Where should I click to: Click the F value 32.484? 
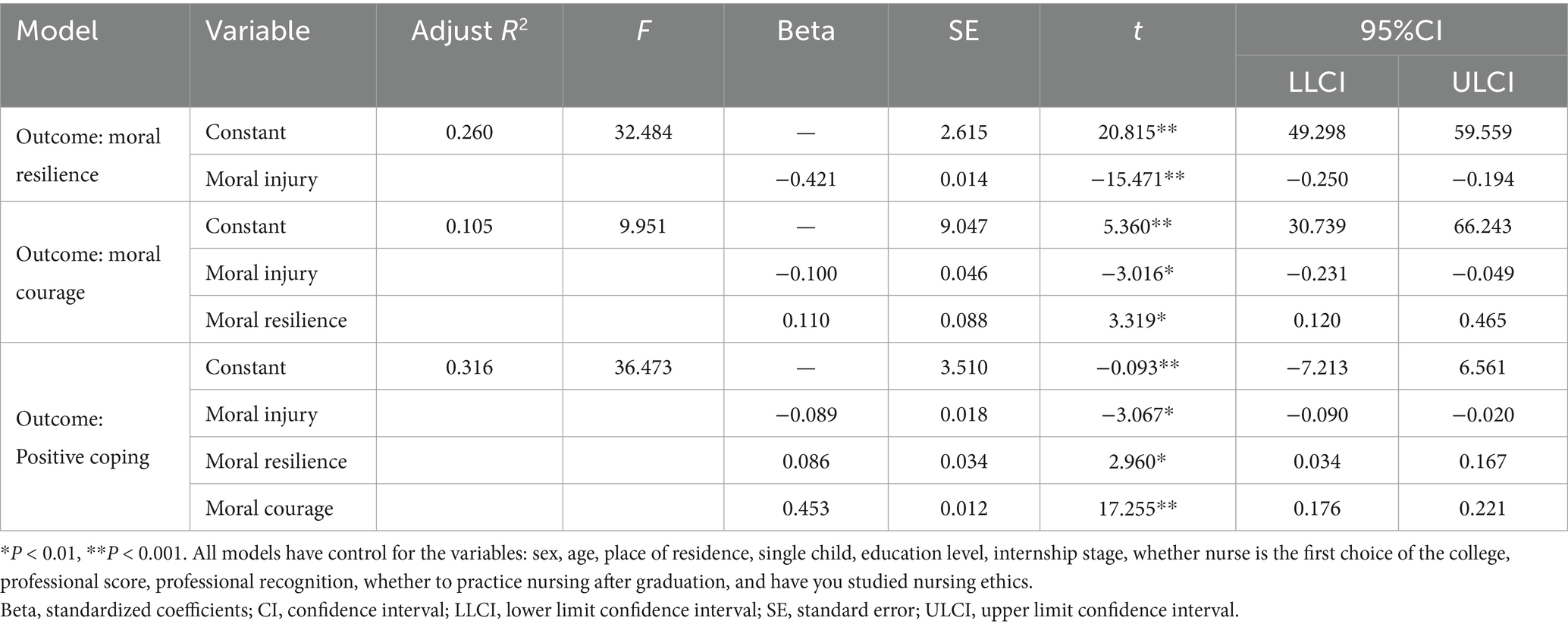coord(643,132)
